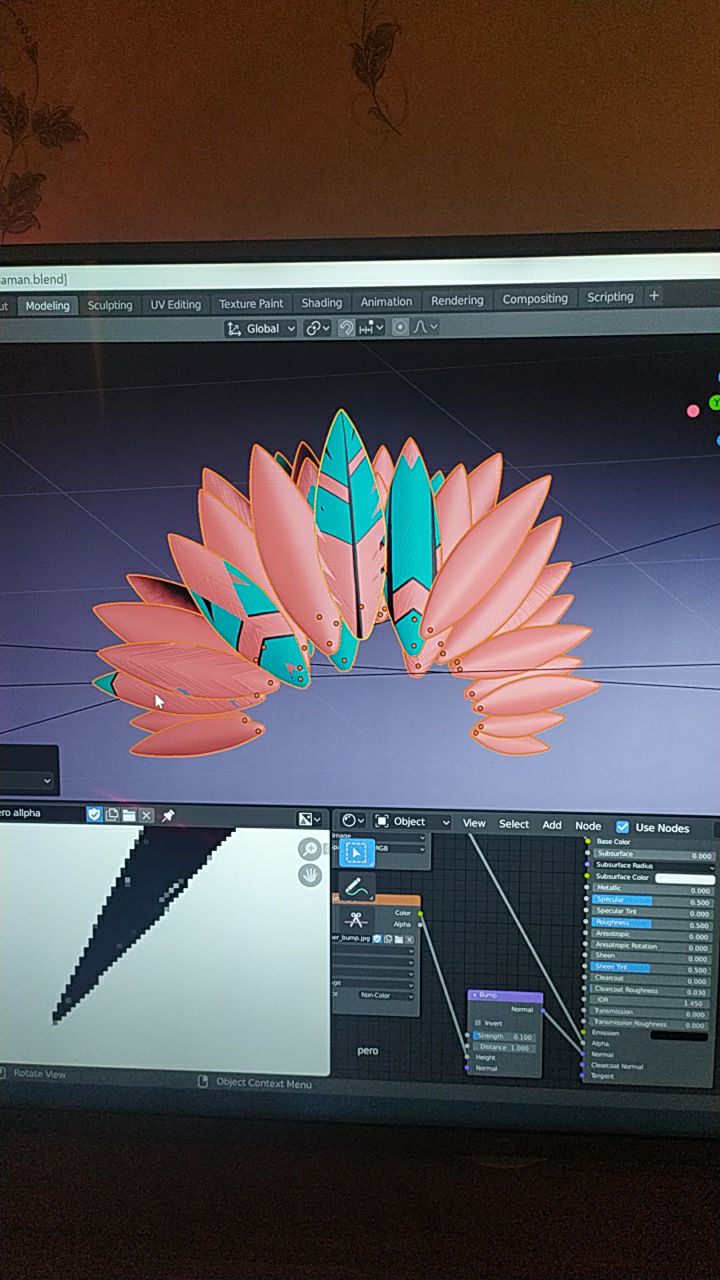Open the Object shader type dropdown
Screen dimensions: 720x1280
click(411, 822)
